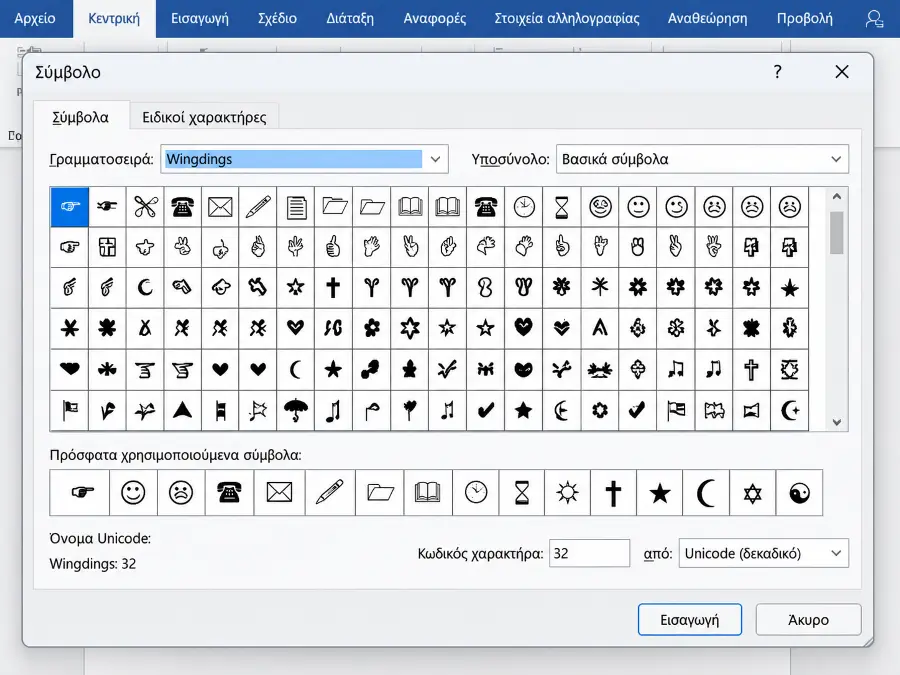Click the Εισαγωγή button in the dialog
900x675 pixels.
(690, 619)
